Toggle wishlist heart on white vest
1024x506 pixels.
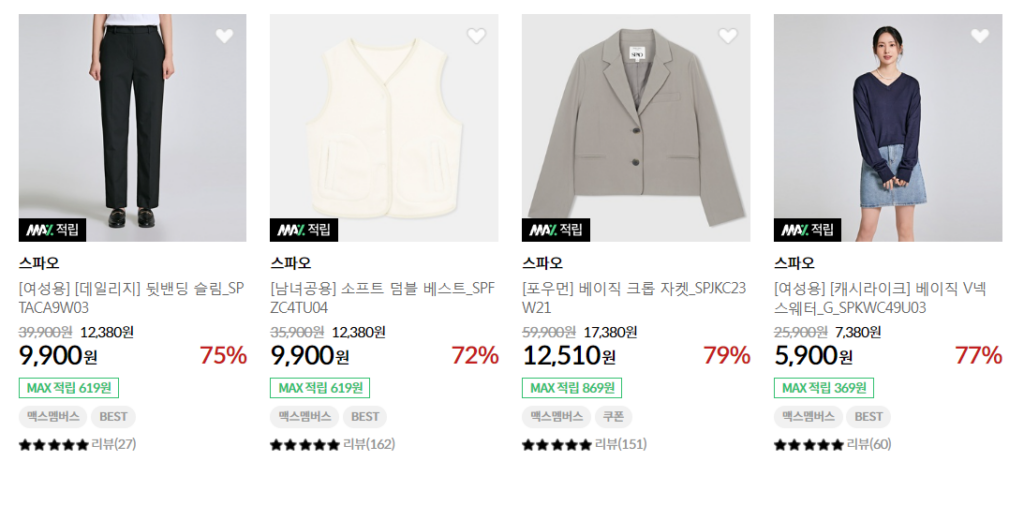(x=476, y=36)
